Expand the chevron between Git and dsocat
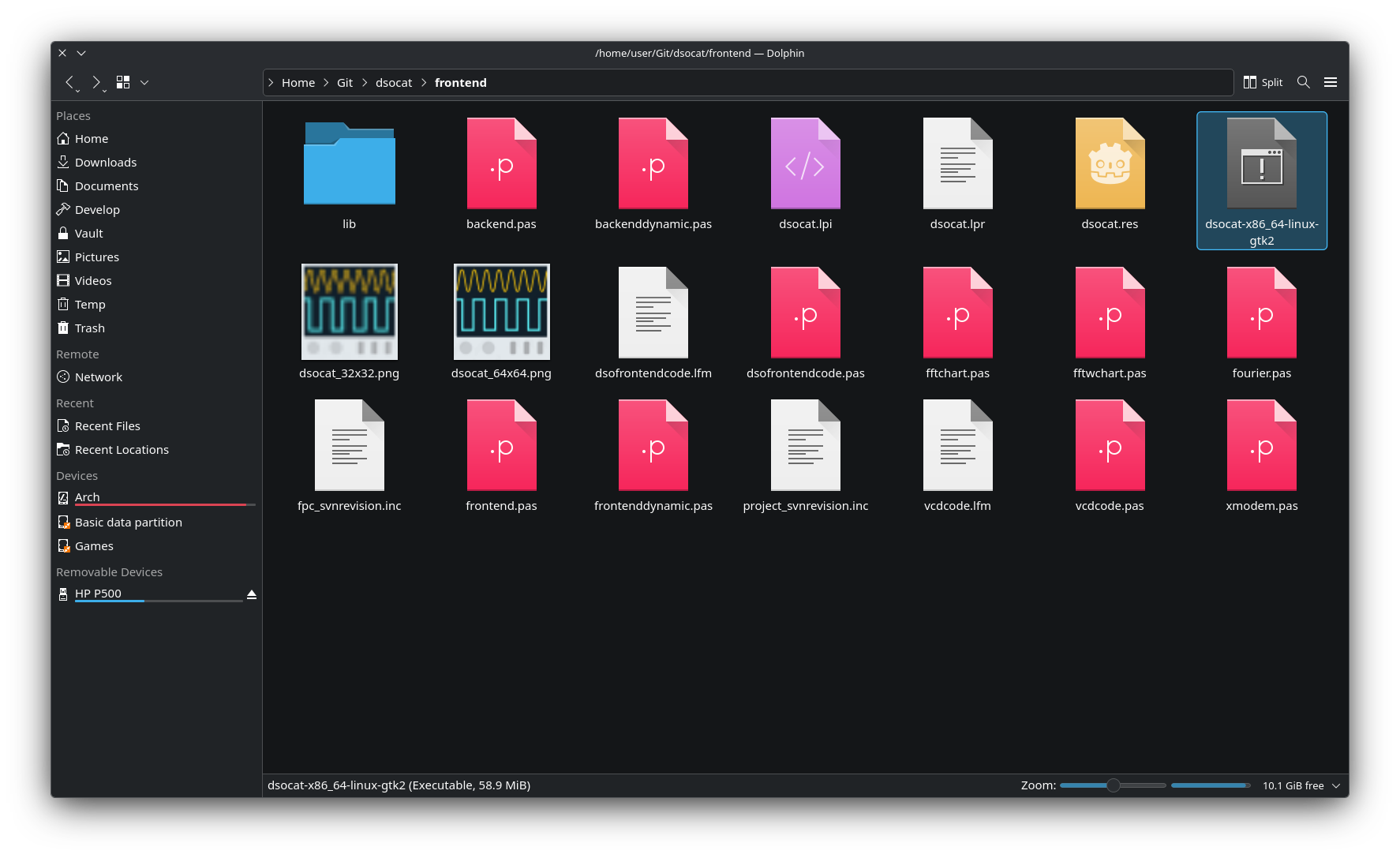1400x858 pixels. pos(365,83)
